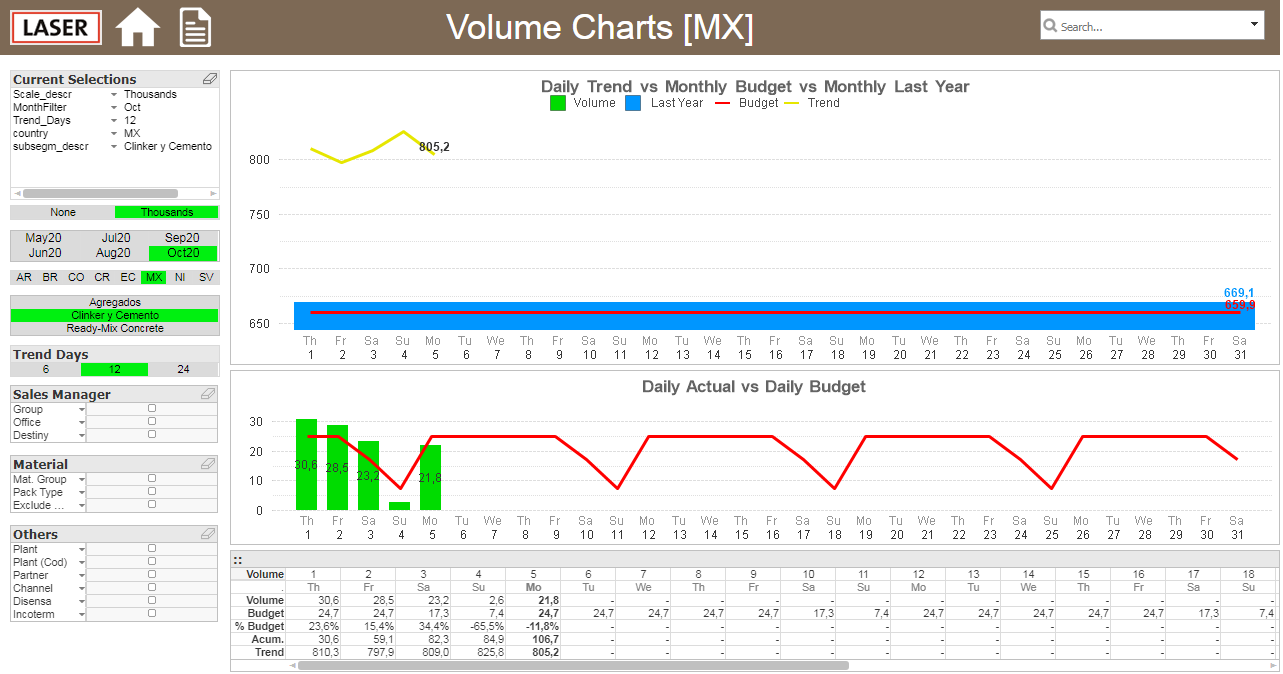
Task: Clear Sales Manager selections eraser icon
Action: [208, 394]
